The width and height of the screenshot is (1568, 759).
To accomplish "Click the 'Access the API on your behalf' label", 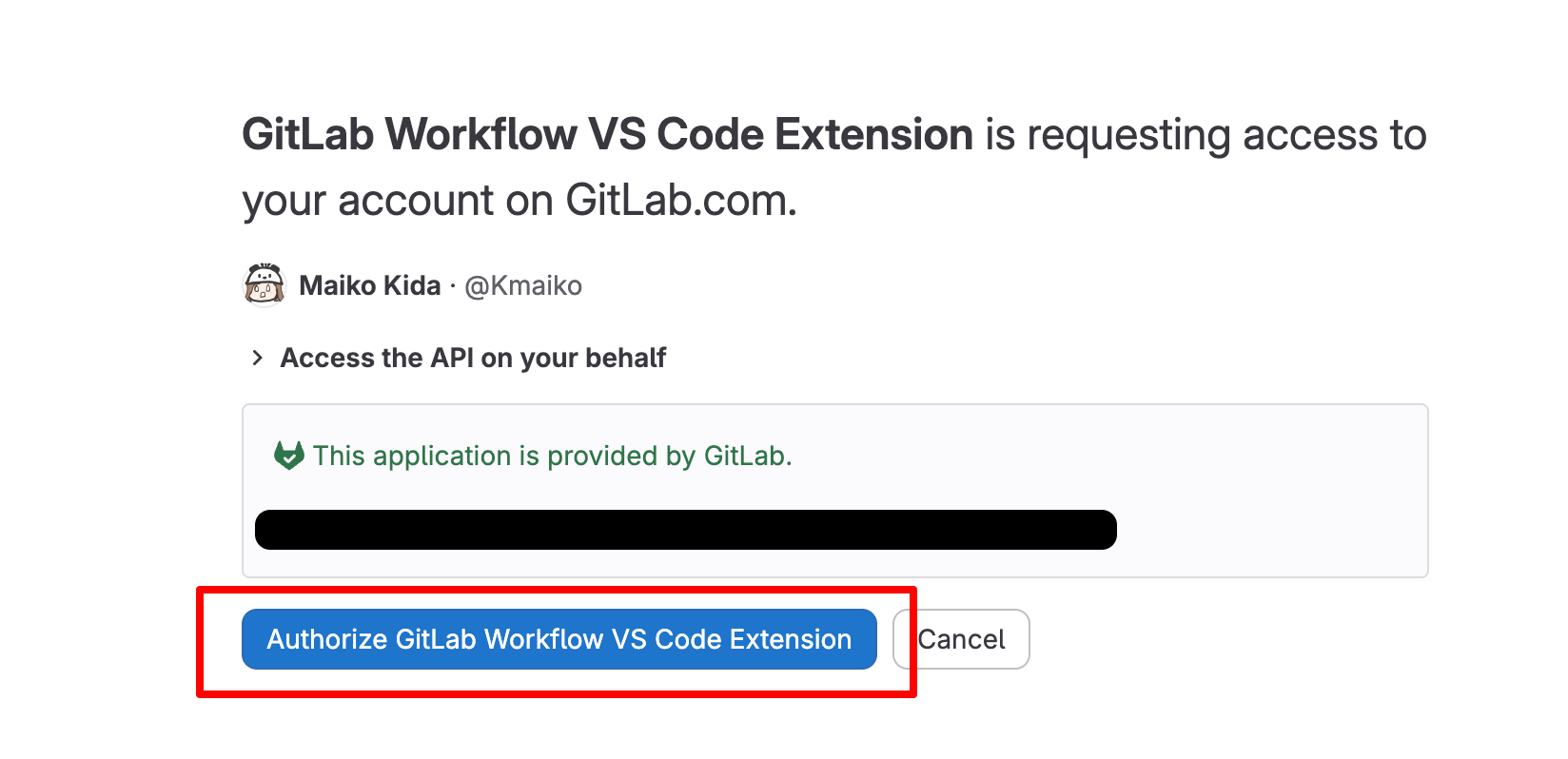I will pyautogui.click(x=473, y=358).
